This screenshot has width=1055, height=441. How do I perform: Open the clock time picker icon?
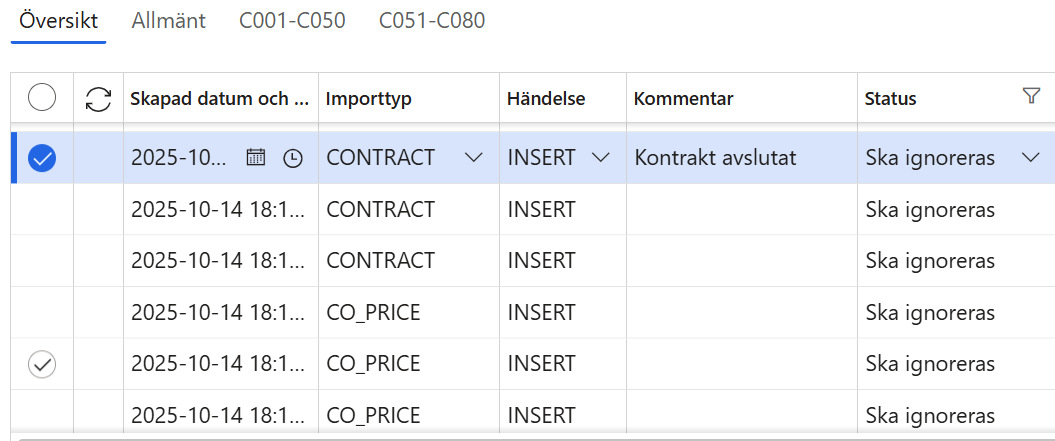click(x=292, y=158)
